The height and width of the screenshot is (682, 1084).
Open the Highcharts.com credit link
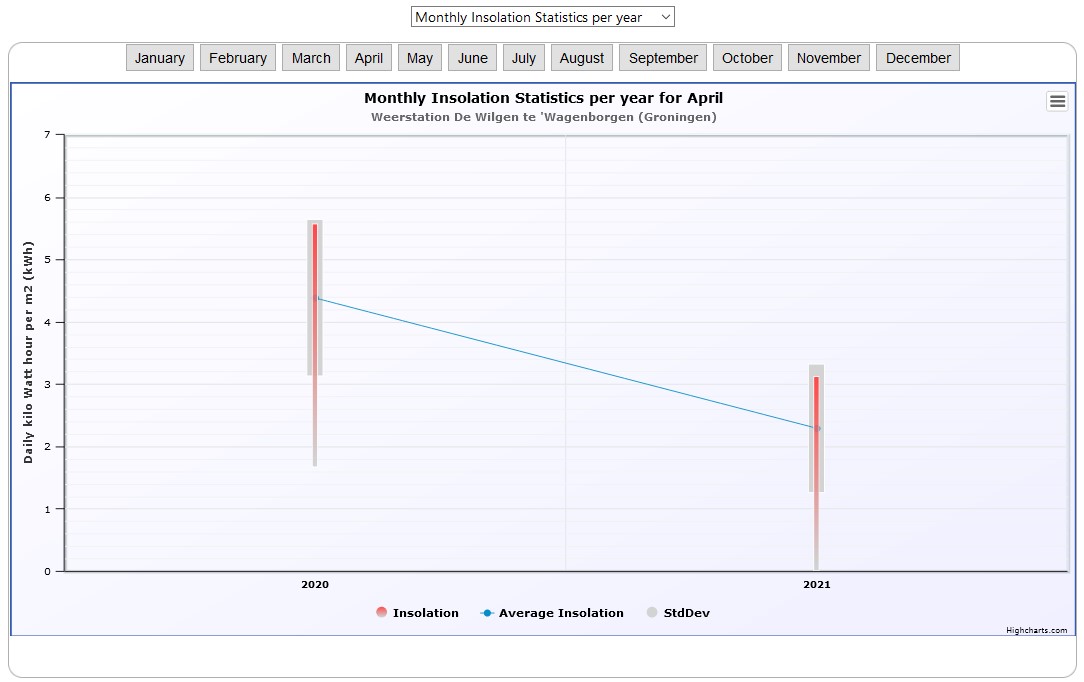[x=1036, y=630]
